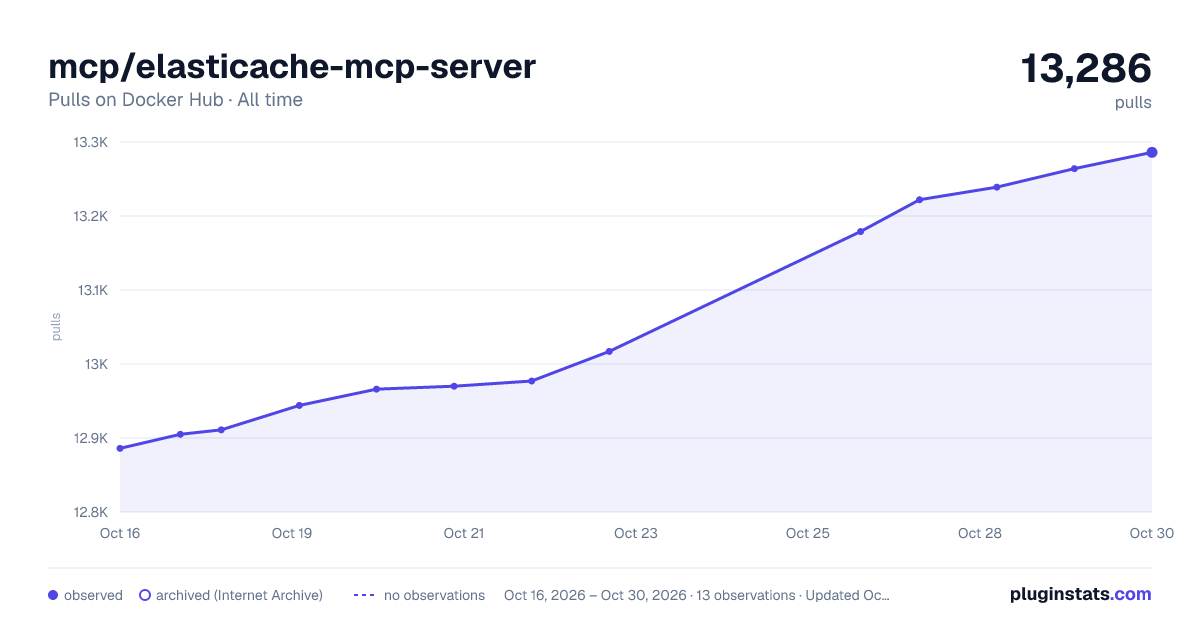Open the pluginstats.com link

point(1080,594)
